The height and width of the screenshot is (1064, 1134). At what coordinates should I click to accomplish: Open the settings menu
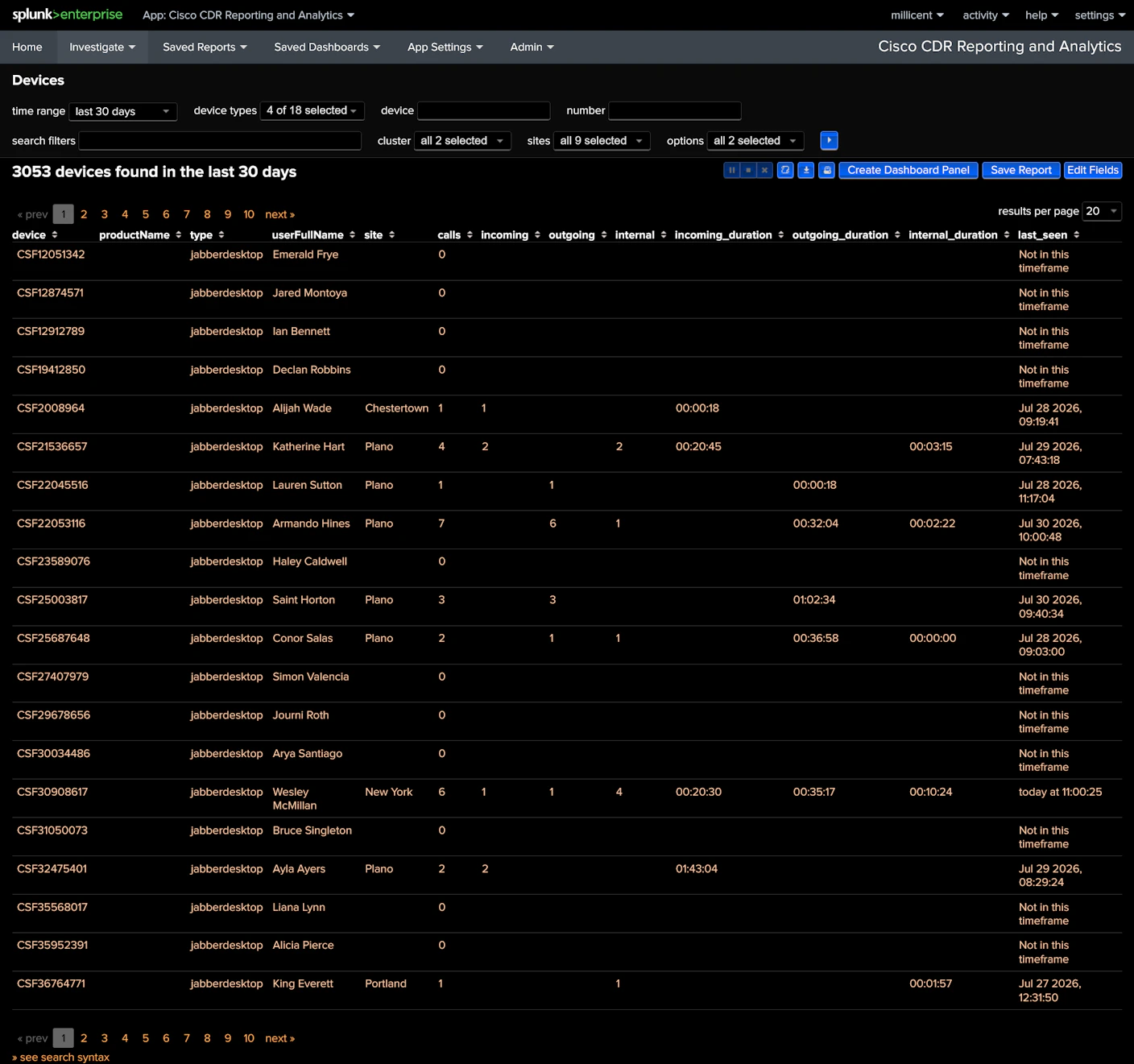1100,15
